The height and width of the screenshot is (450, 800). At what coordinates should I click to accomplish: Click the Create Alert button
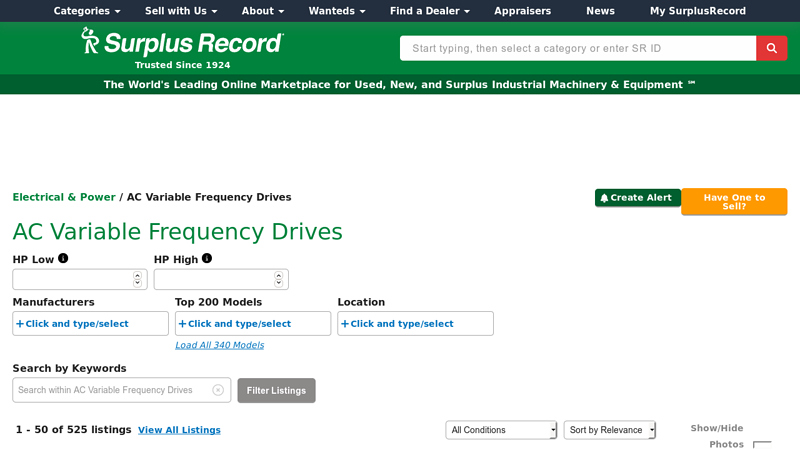(x=638, y=197)
